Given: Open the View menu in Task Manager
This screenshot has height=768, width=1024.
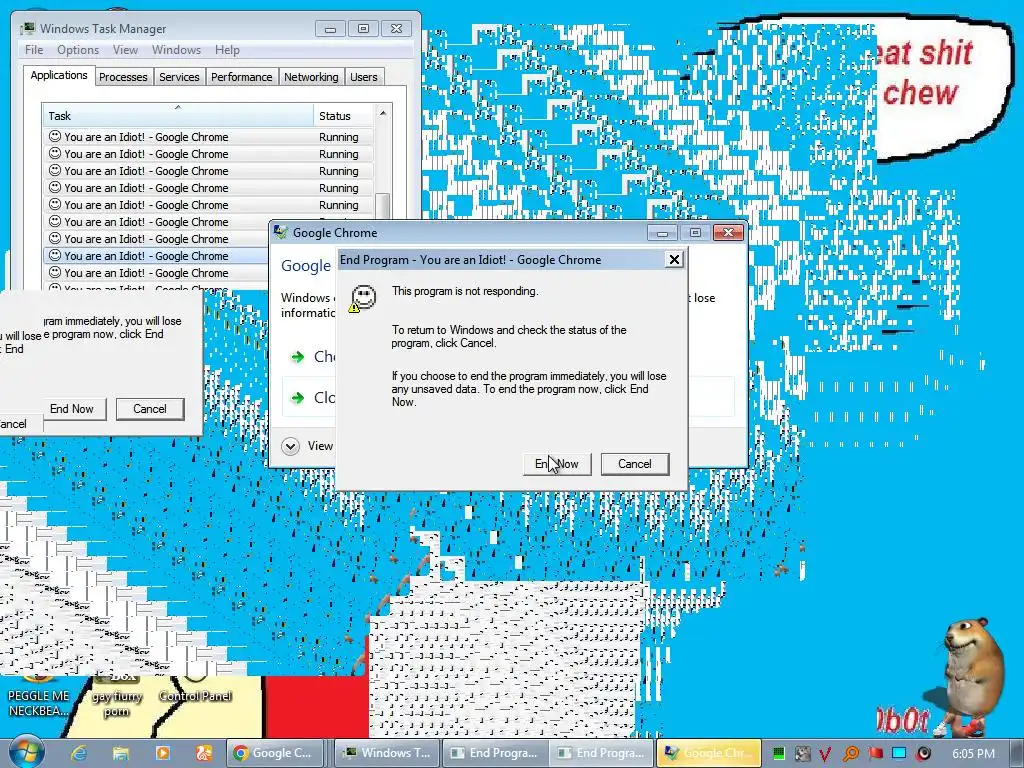Looking at the screenshot, I should (x=125, y=50).
